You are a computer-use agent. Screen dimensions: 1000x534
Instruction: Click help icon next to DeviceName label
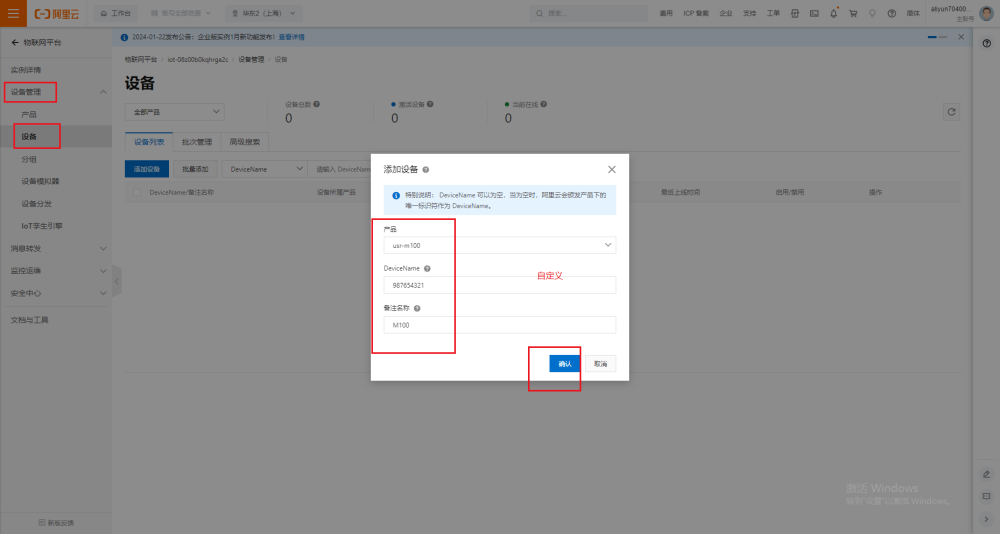click(x=427, y=269)
